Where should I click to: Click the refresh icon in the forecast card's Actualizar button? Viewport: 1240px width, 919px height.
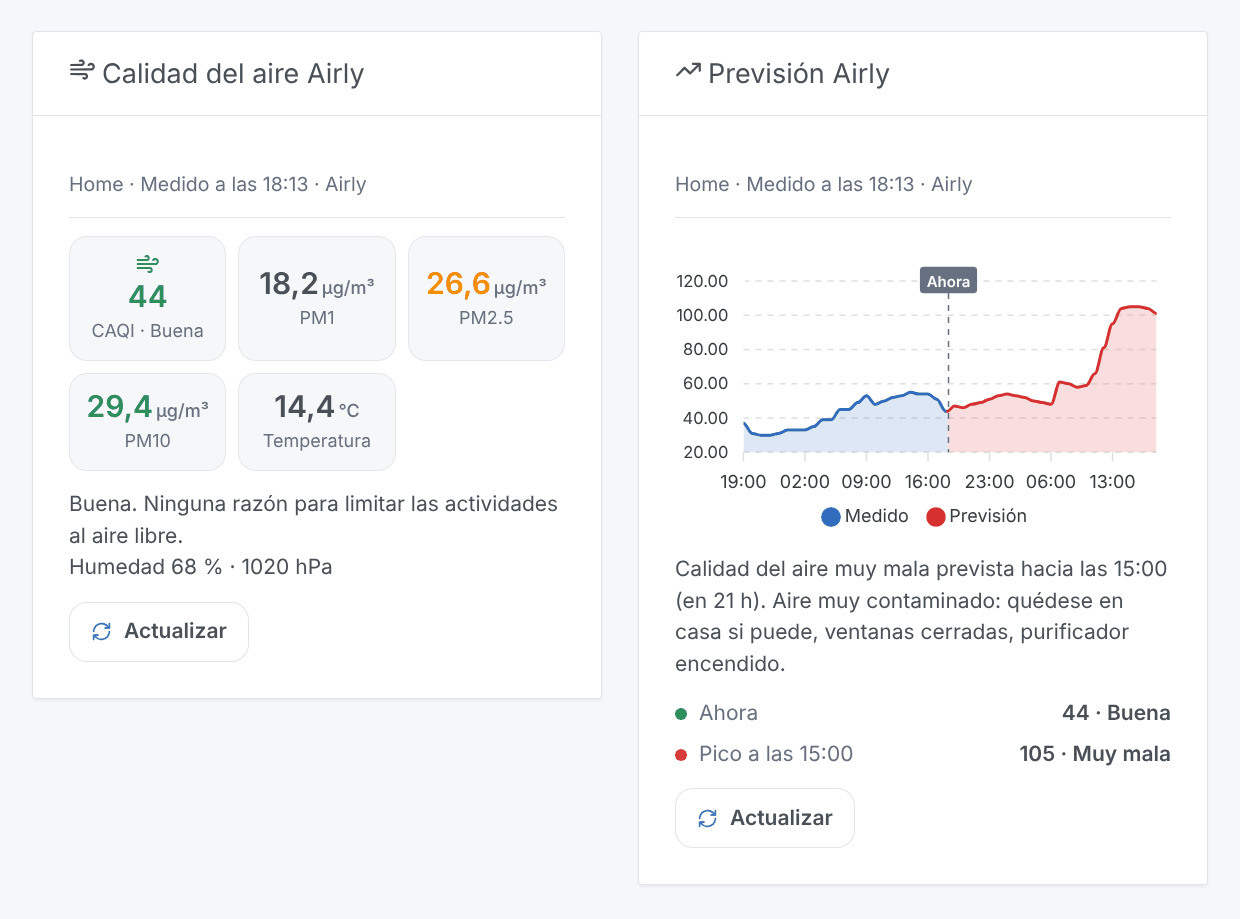tap(707, 818)
